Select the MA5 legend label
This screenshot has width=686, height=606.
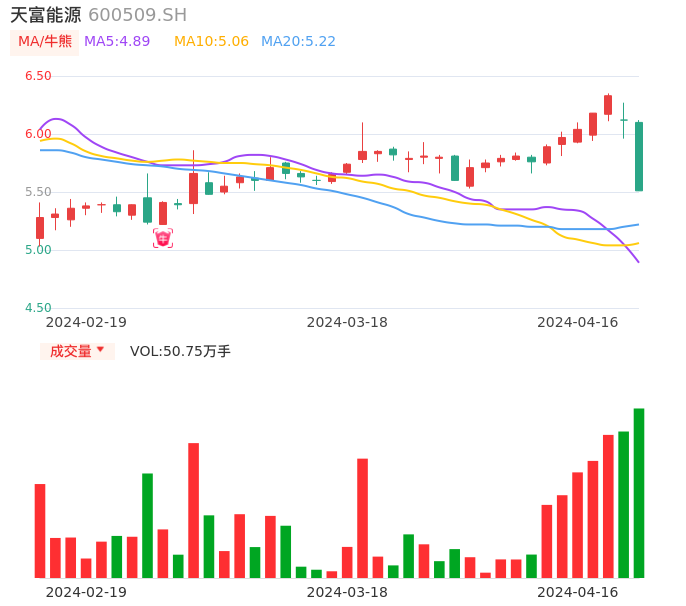117,42
